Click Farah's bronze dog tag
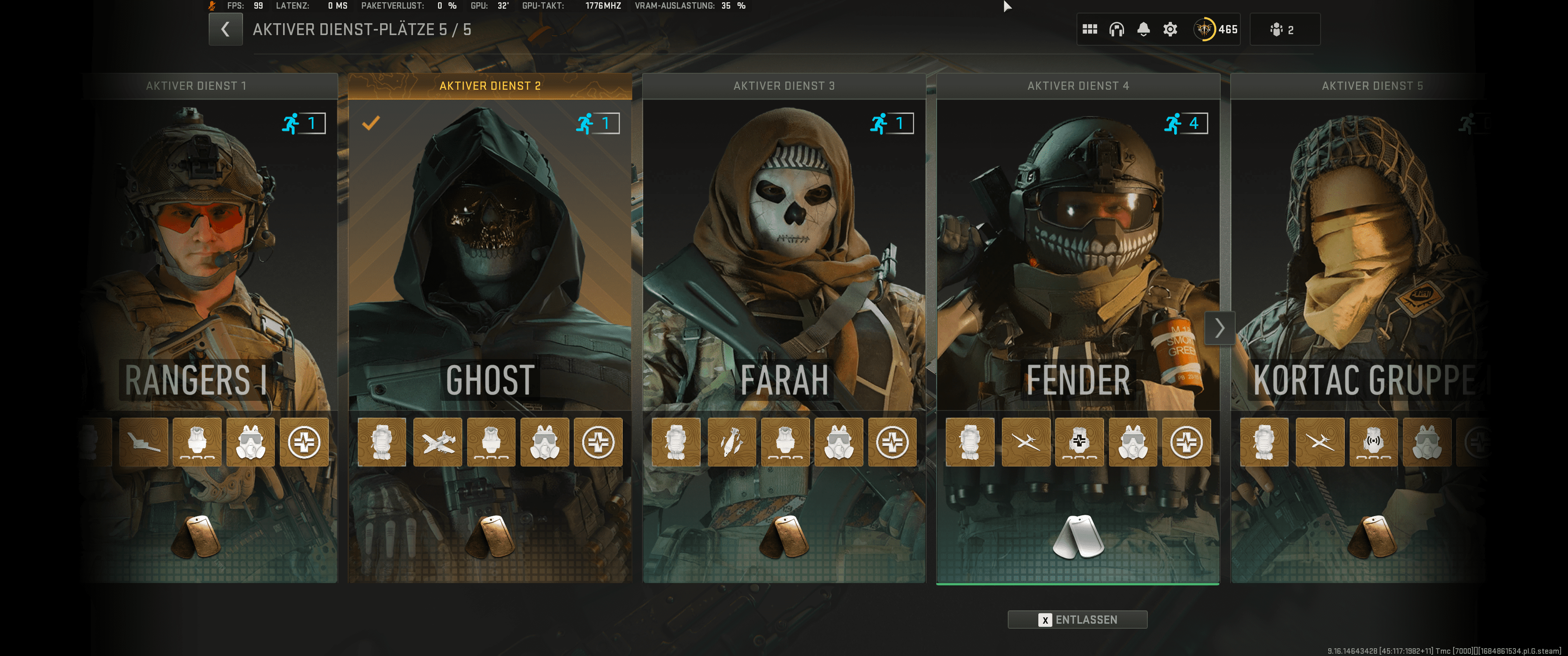1568x656 pixels. 784,537
